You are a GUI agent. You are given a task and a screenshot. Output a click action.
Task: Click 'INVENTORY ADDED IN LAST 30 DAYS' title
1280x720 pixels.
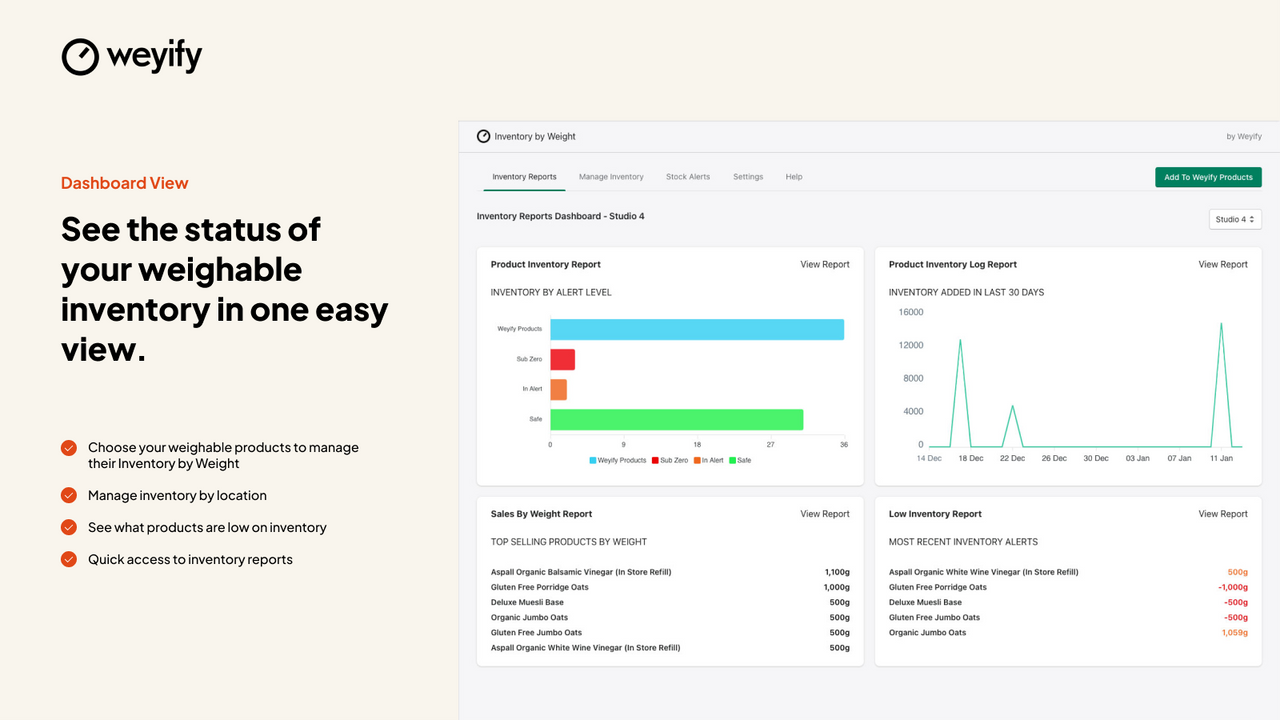pyautogui.click(x=966, y=292)
